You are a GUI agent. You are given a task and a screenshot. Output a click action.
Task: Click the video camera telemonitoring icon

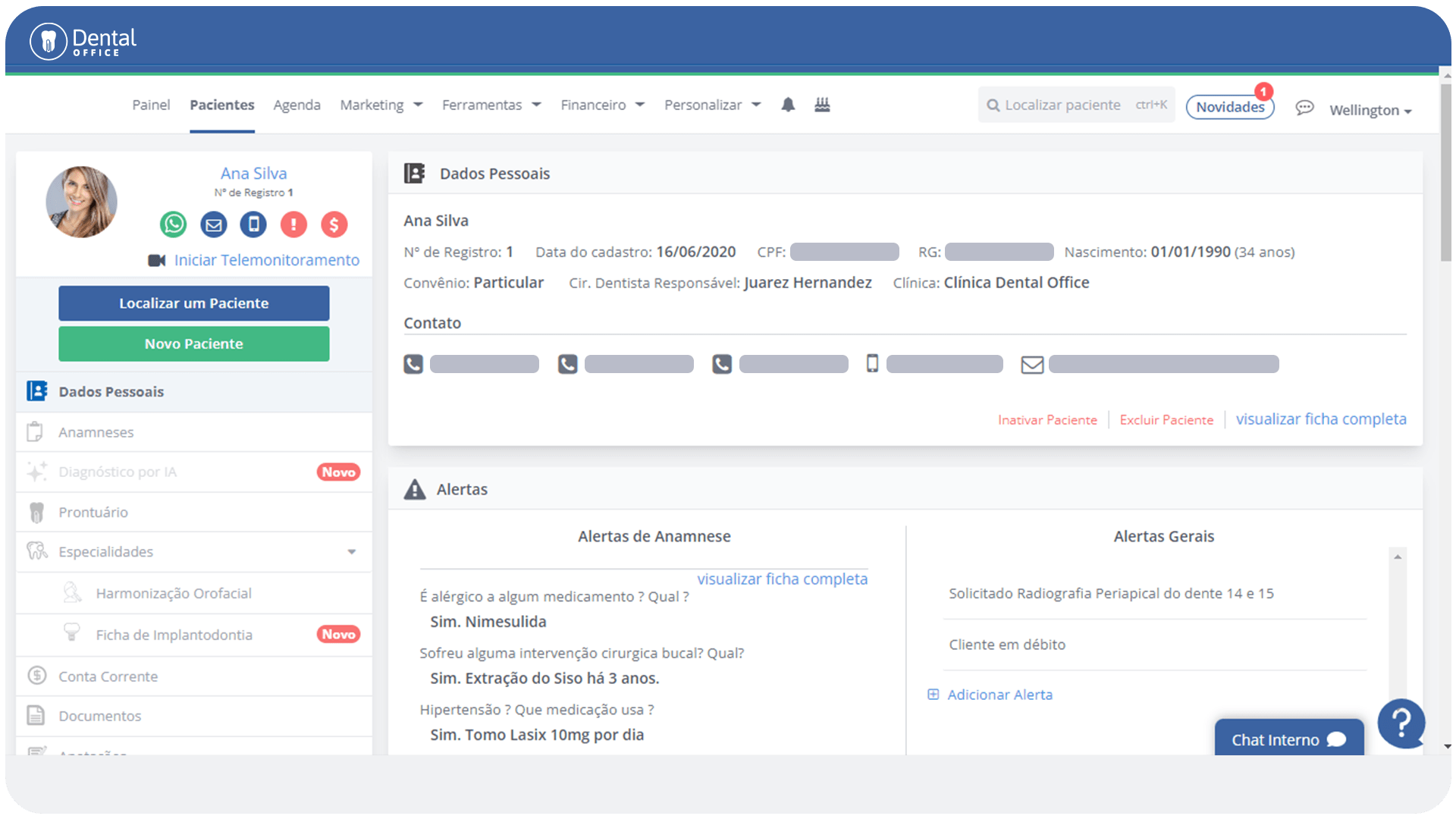coord(157,261)
